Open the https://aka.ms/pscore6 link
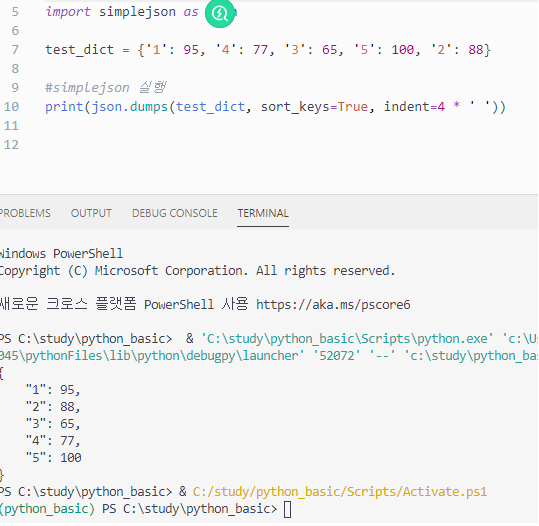The height and width of the screenshot is (526, 539). (x=333, y=305)
